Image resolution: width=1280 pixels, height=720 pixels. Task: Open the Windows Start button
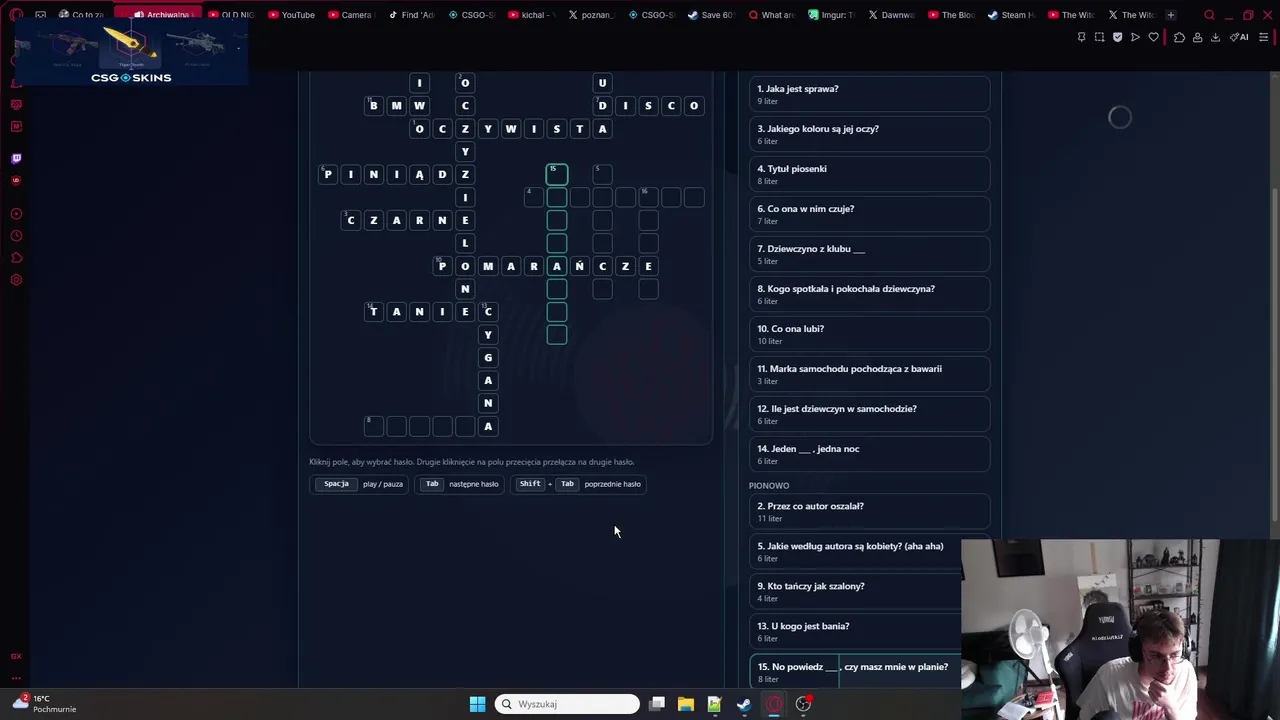(477, 704)
